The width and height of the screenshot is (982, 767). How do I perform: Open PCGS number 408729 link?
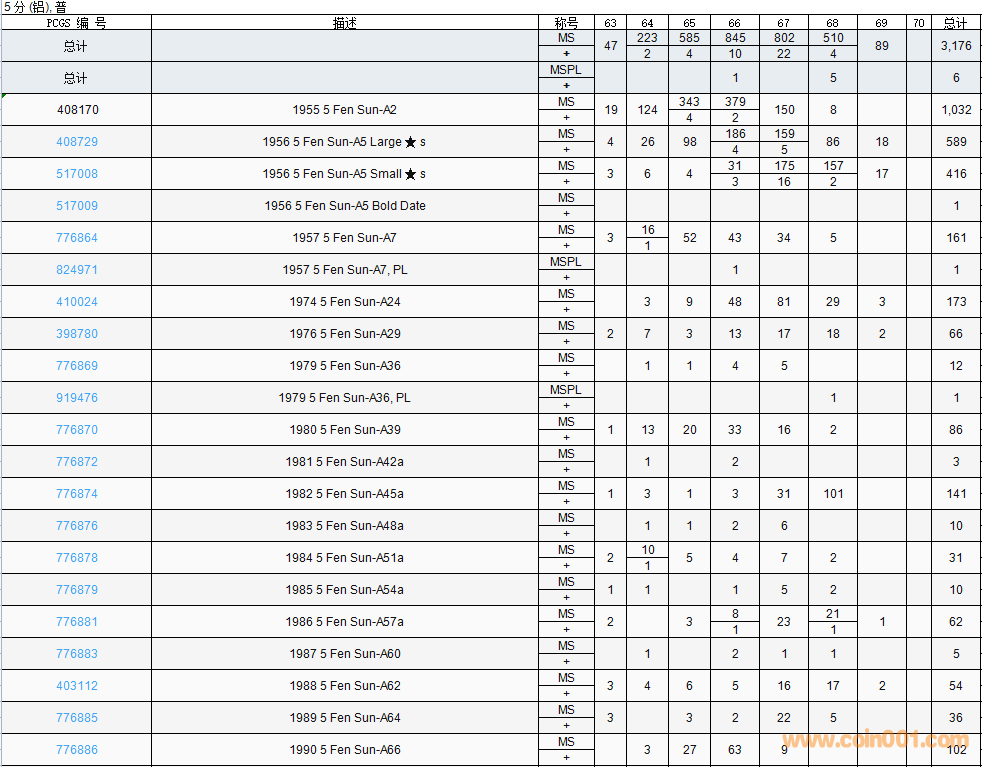tap(77, 142)
